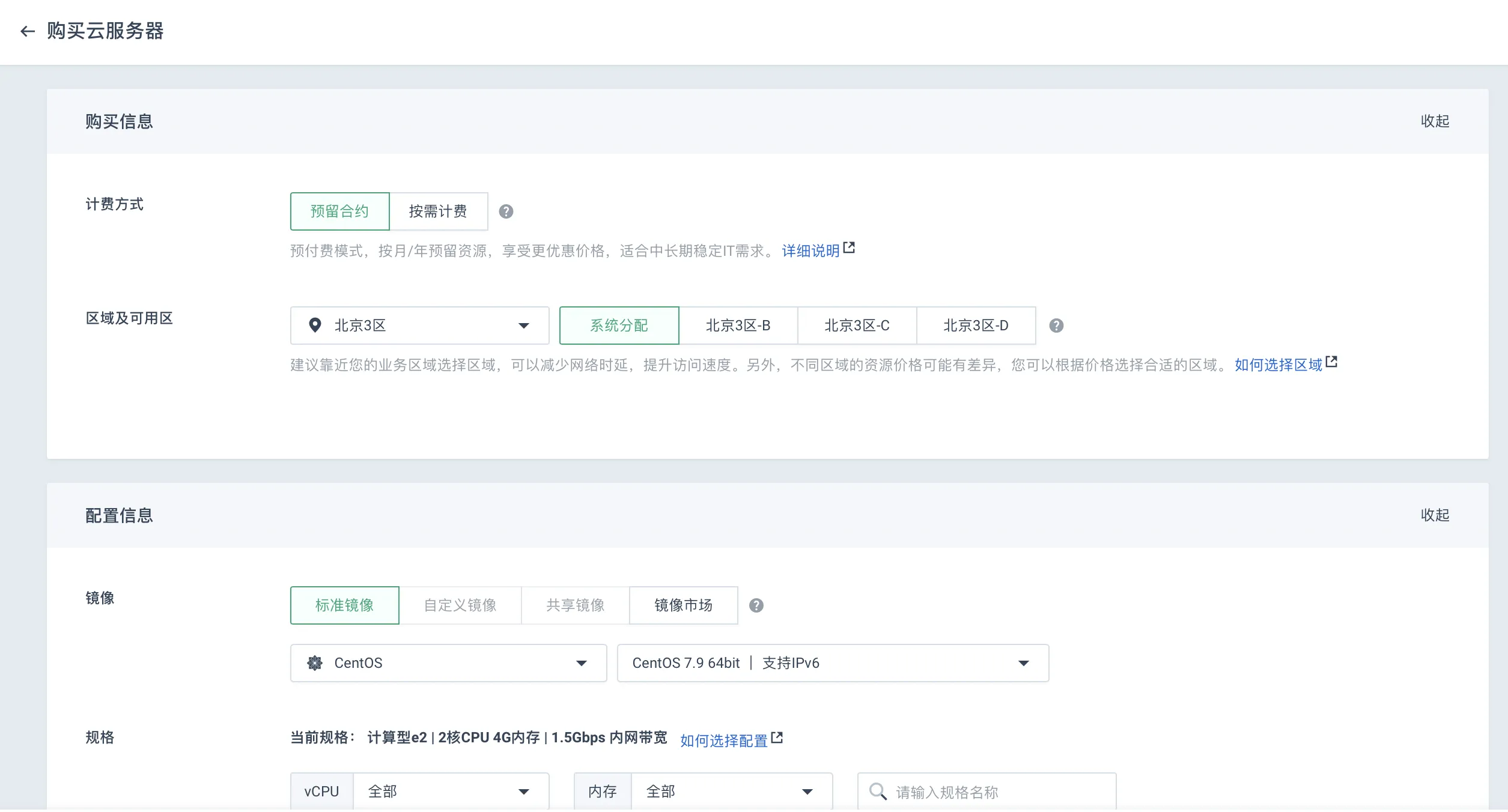Expand CentOS 7.9 64bit version dropdown
Screen dimensions: 1508x812
pyautogui.click(x=832, y=663)
